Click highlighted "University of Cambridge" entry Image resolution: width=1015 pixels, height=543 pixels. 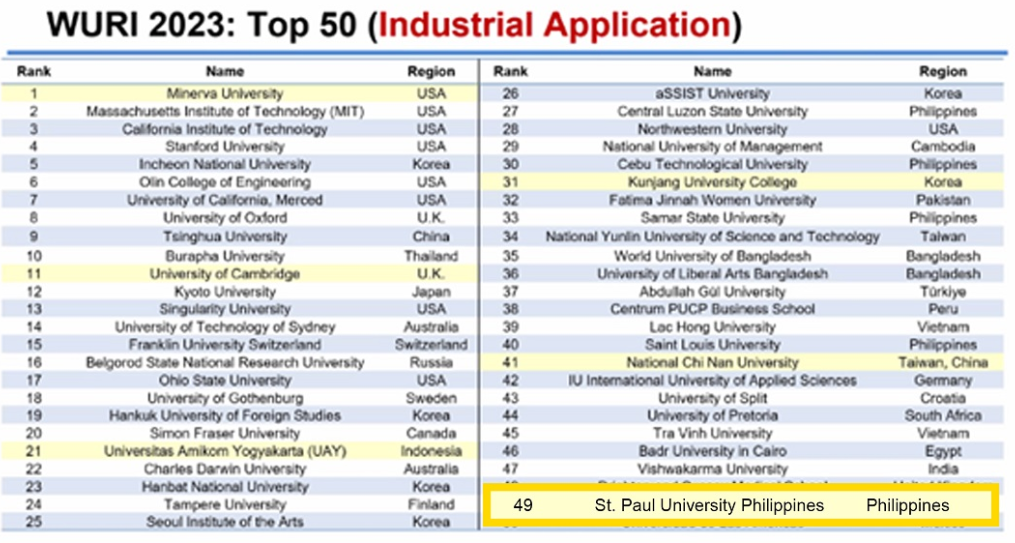225,274
